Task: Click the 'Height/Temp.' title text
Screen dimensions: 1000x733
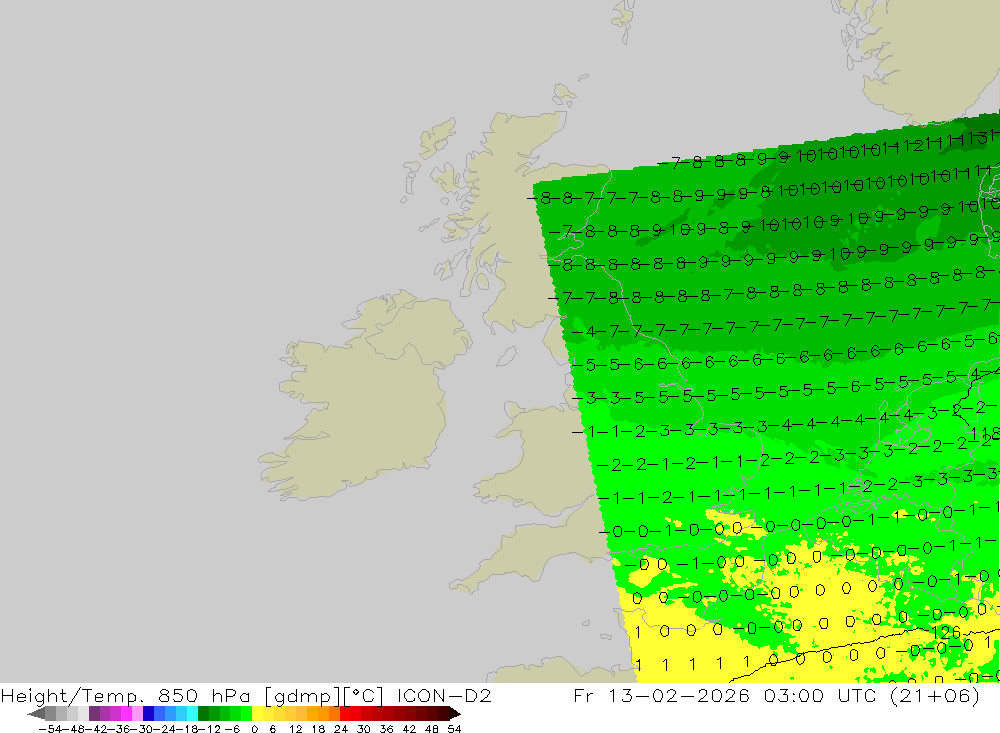Action: pos(74,695)
